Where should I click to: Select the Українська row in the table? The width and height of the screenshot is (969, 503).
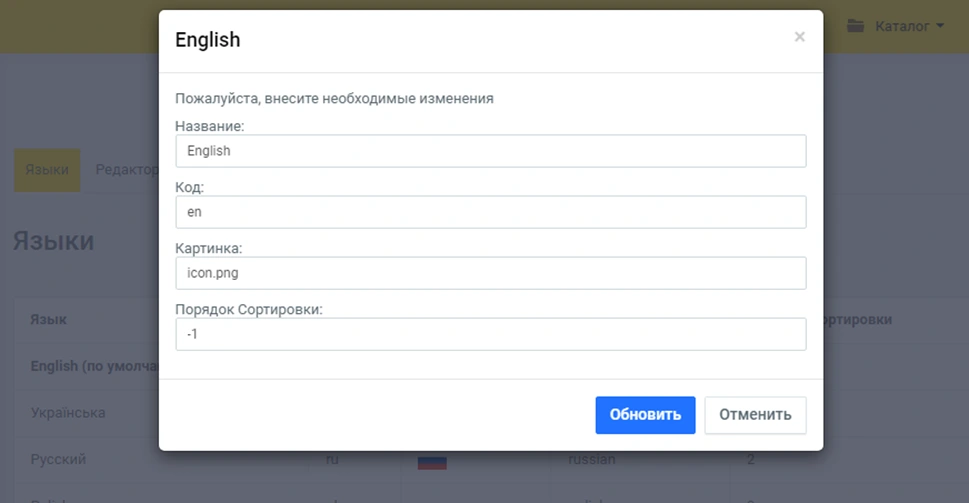click(68, 412)
